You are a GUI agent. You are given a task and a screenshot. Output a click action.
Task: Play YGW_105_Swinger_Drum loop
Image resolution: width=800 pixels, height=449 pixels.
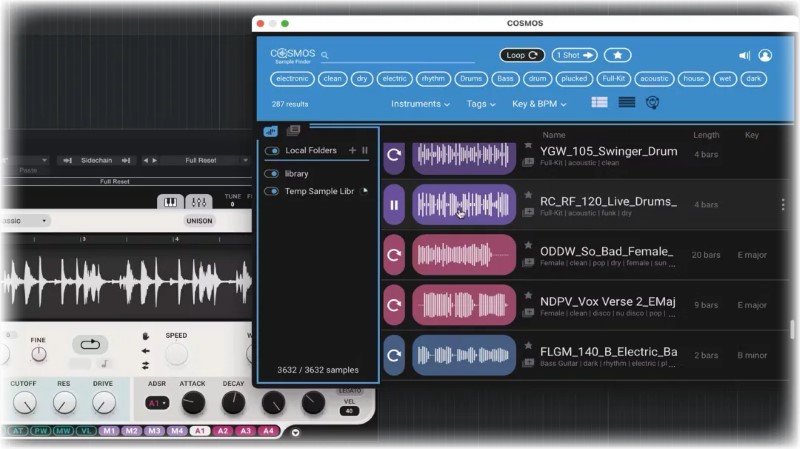(x=394, y=155)
